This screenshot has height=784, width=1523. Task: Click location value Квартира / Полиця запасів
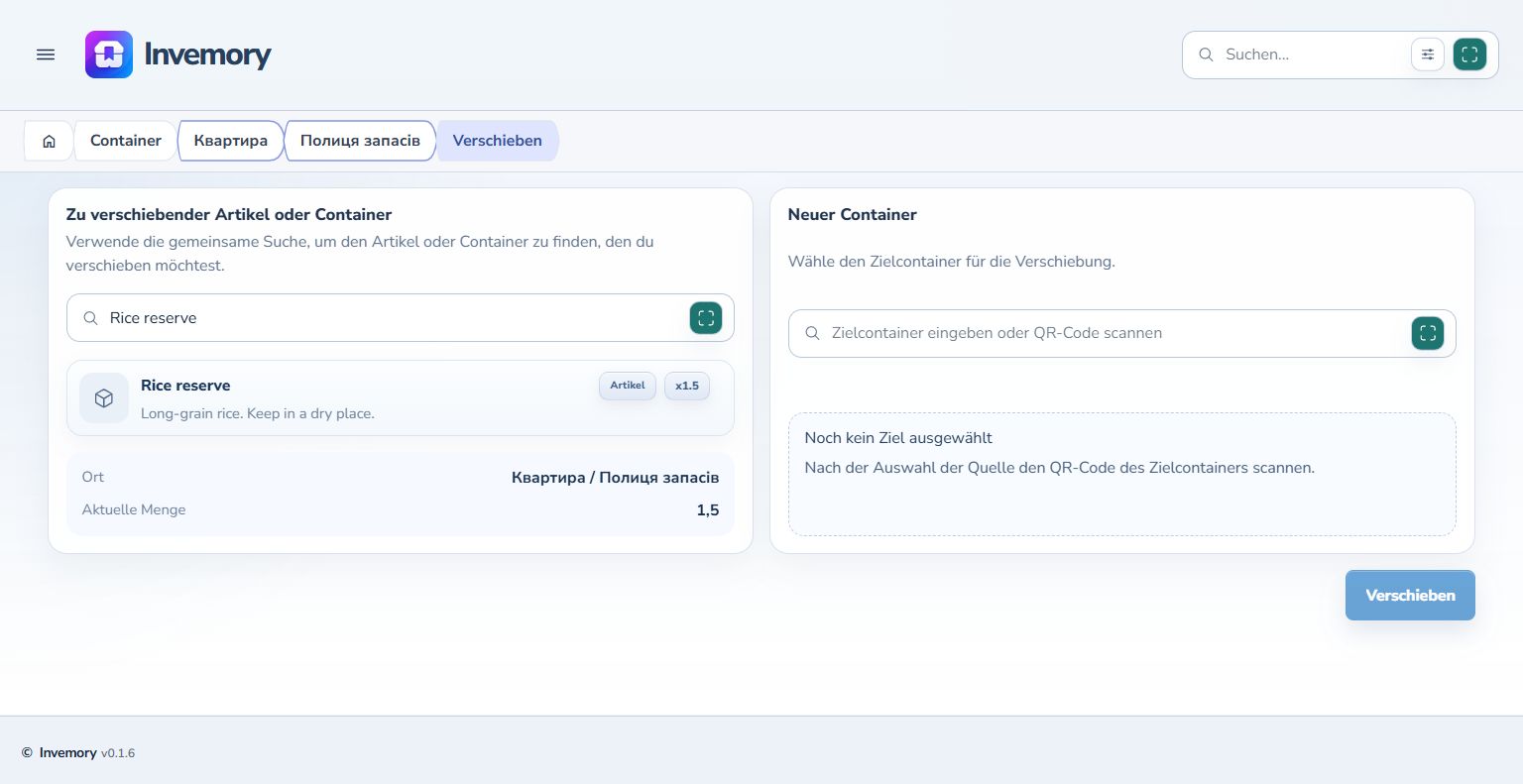click(616, 478)
